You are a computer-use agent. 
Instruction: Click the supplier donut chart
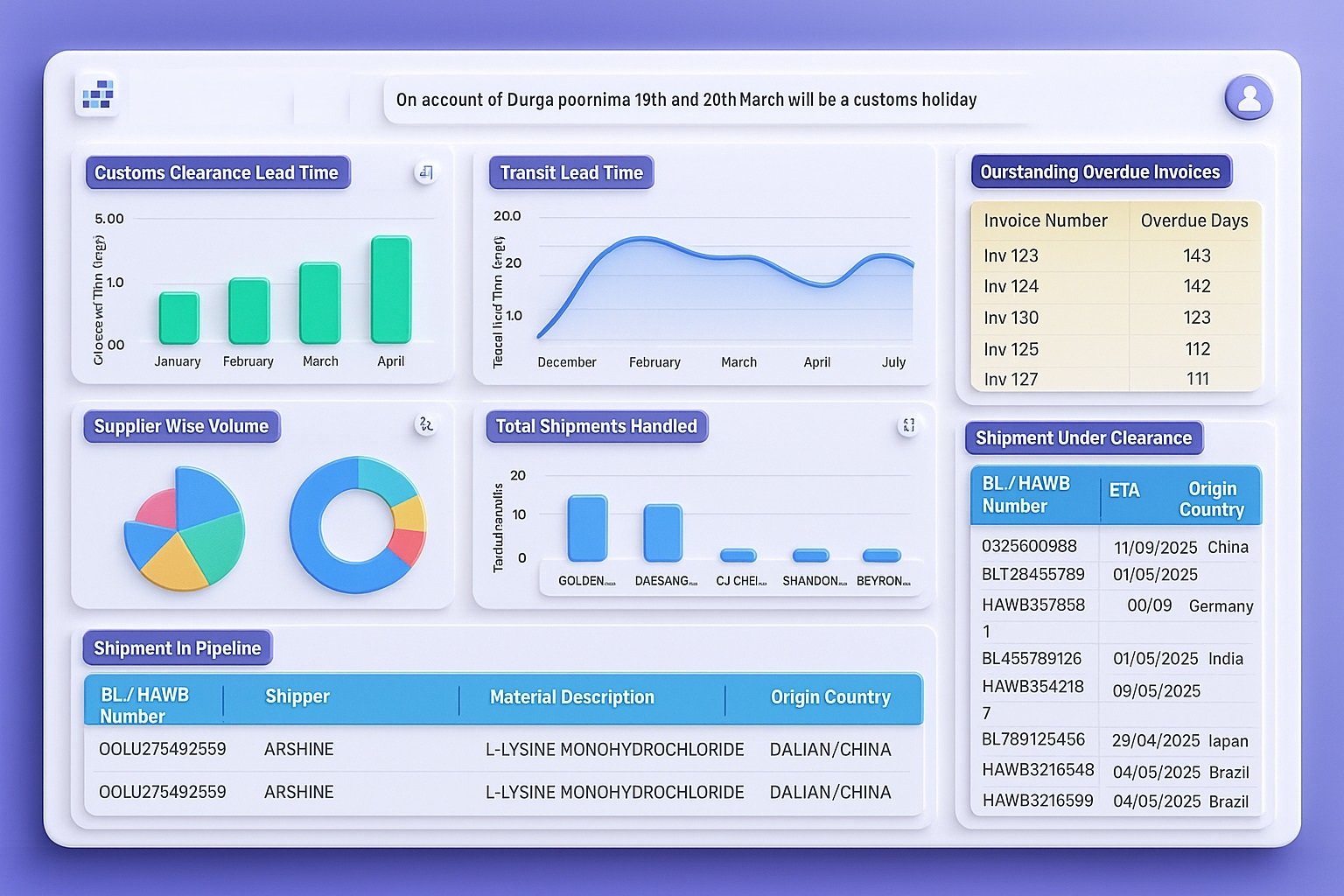(x=358, y=525)
